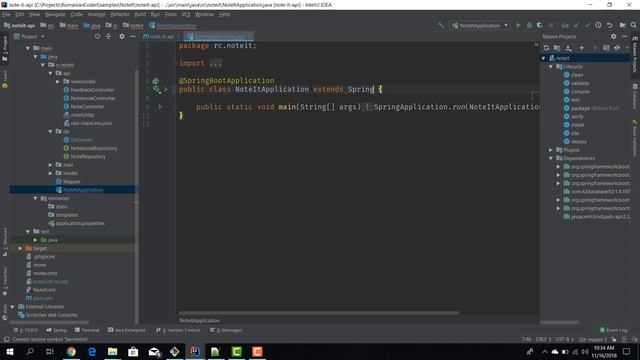The image size is (640, 360).
Task: Open Maven Projects panel gear settings
Action: [x=613, y=36]
